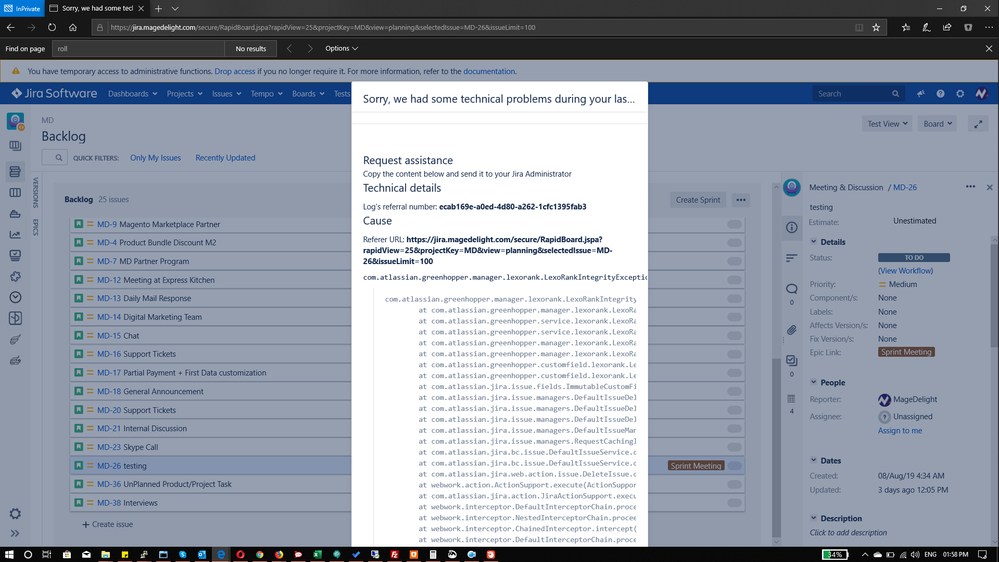
Task: Click the browser refresh button
Action: point(52,27)
